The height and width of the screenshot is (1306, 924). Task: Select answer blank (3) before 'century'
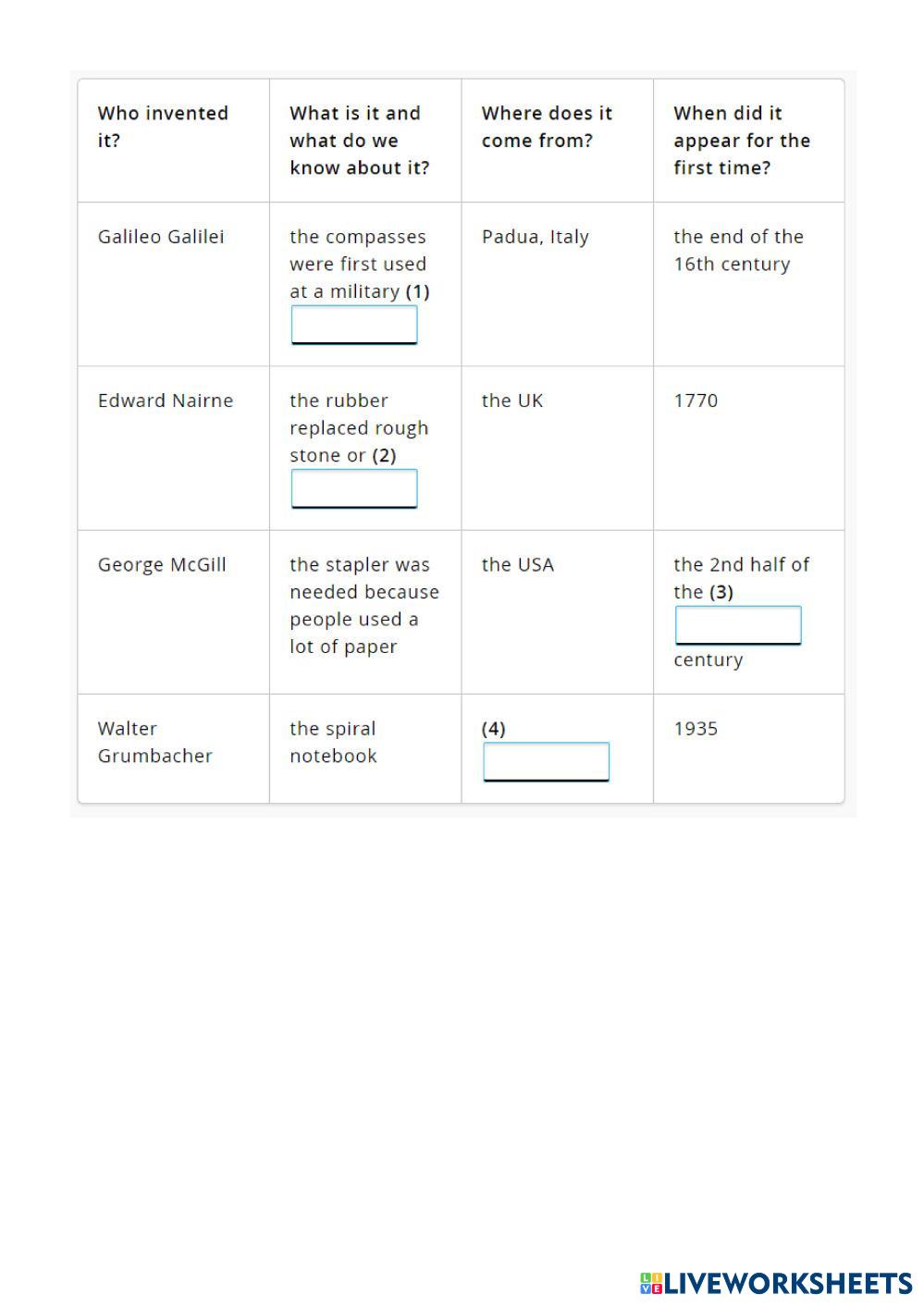tap(738, 625)
